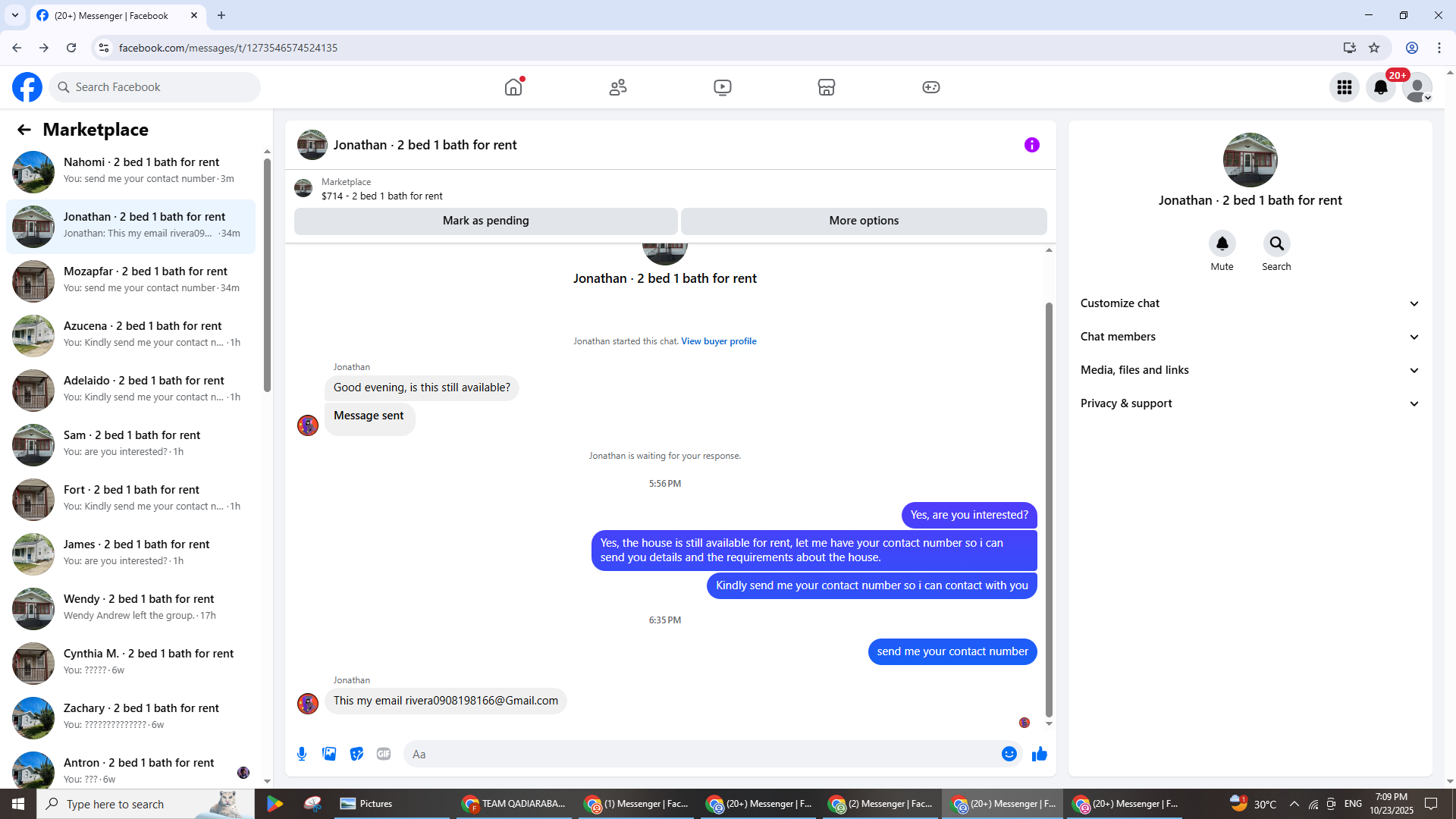
Task: Mute this conversation with bell button
Action: (1222, 243)
